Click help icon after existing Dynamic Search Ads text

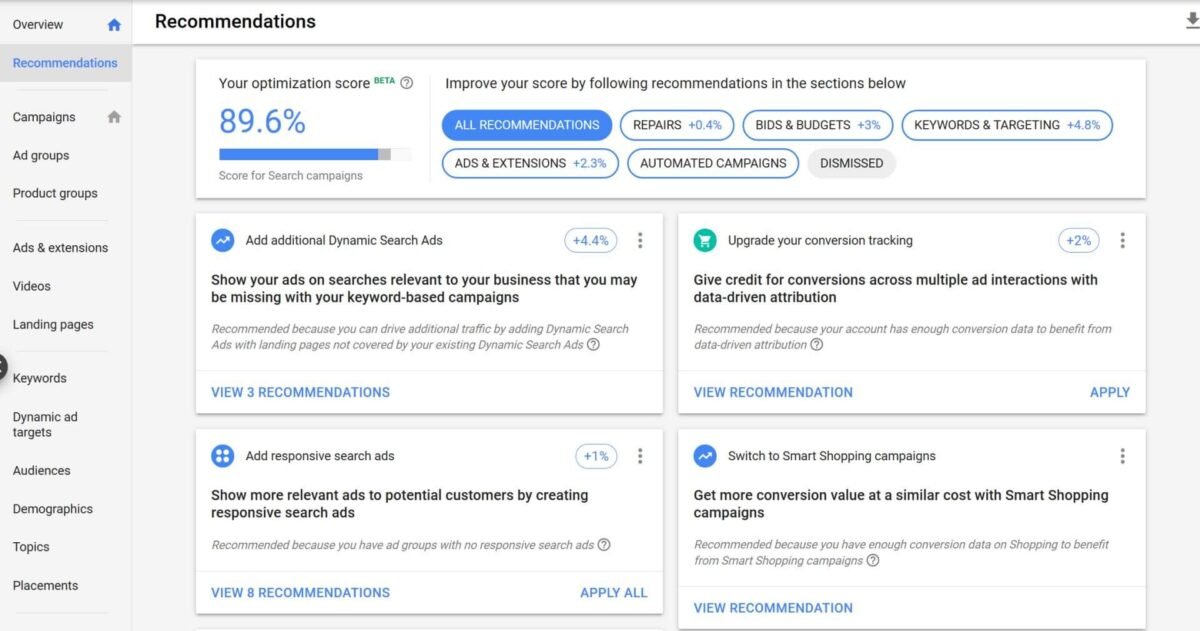click(x=593, y=344)
